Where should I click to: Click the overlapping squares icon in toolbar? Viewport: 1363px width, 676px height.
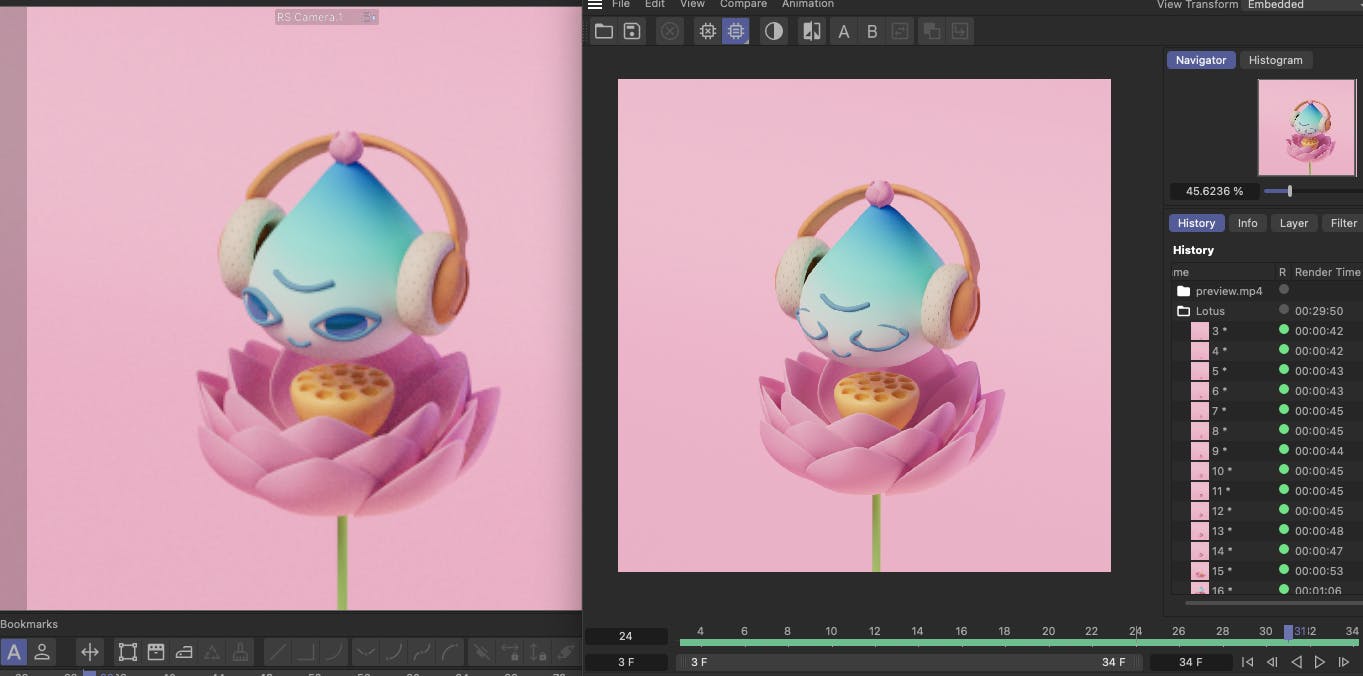(x=931, y=32)
